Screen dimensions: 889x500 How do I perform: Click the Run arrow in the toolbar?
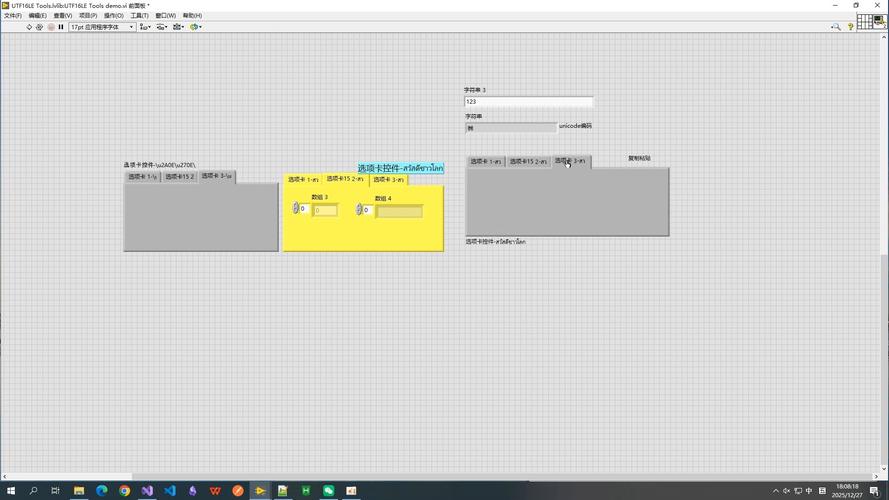29,27
